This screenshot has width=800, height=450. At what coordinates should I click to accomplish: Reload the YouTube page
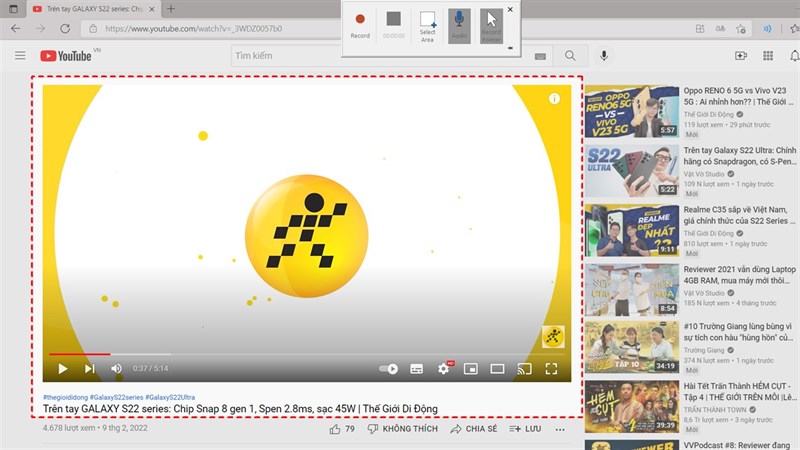(x=65, y=29)
